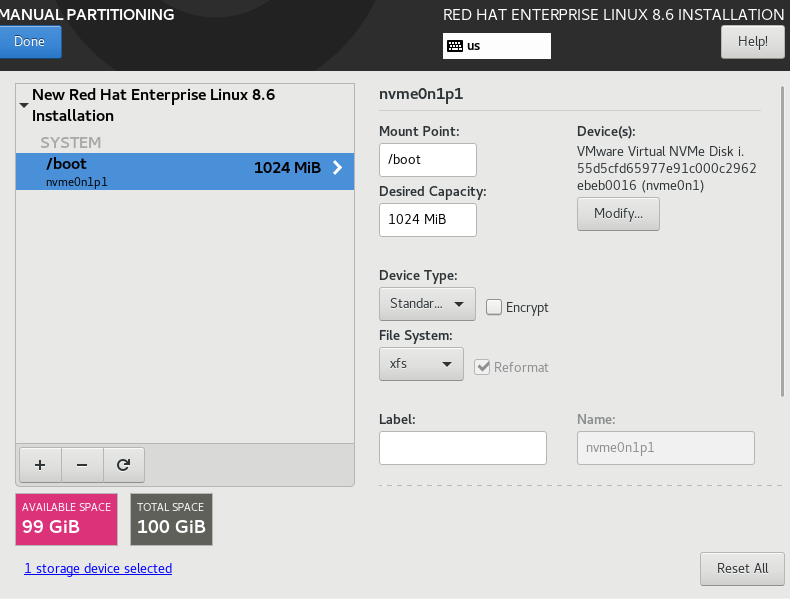Image resolution: width=790 pixels, height=599 pixels.
Task: Click the add mount point plus button
Action: point(40,464)
